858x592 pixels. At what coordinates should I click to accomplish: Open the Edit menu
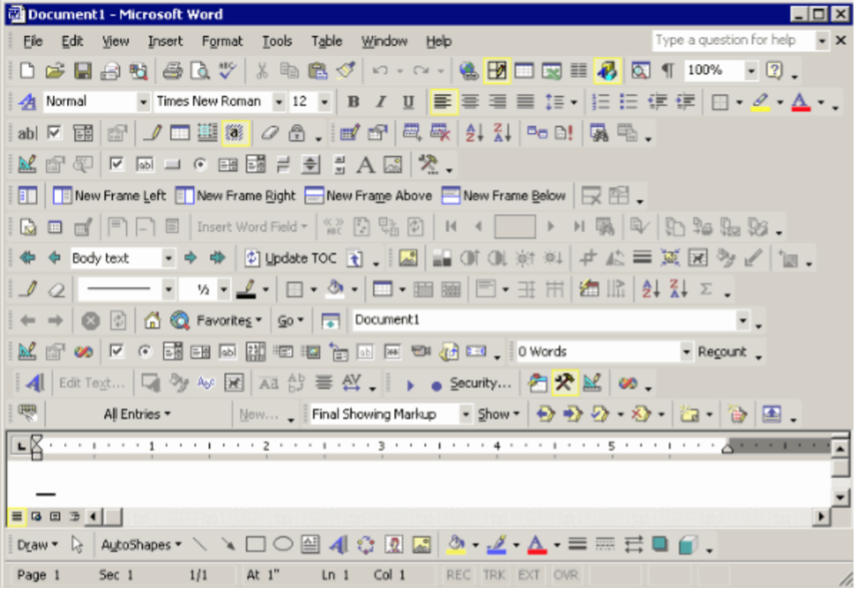click(72, 42)
